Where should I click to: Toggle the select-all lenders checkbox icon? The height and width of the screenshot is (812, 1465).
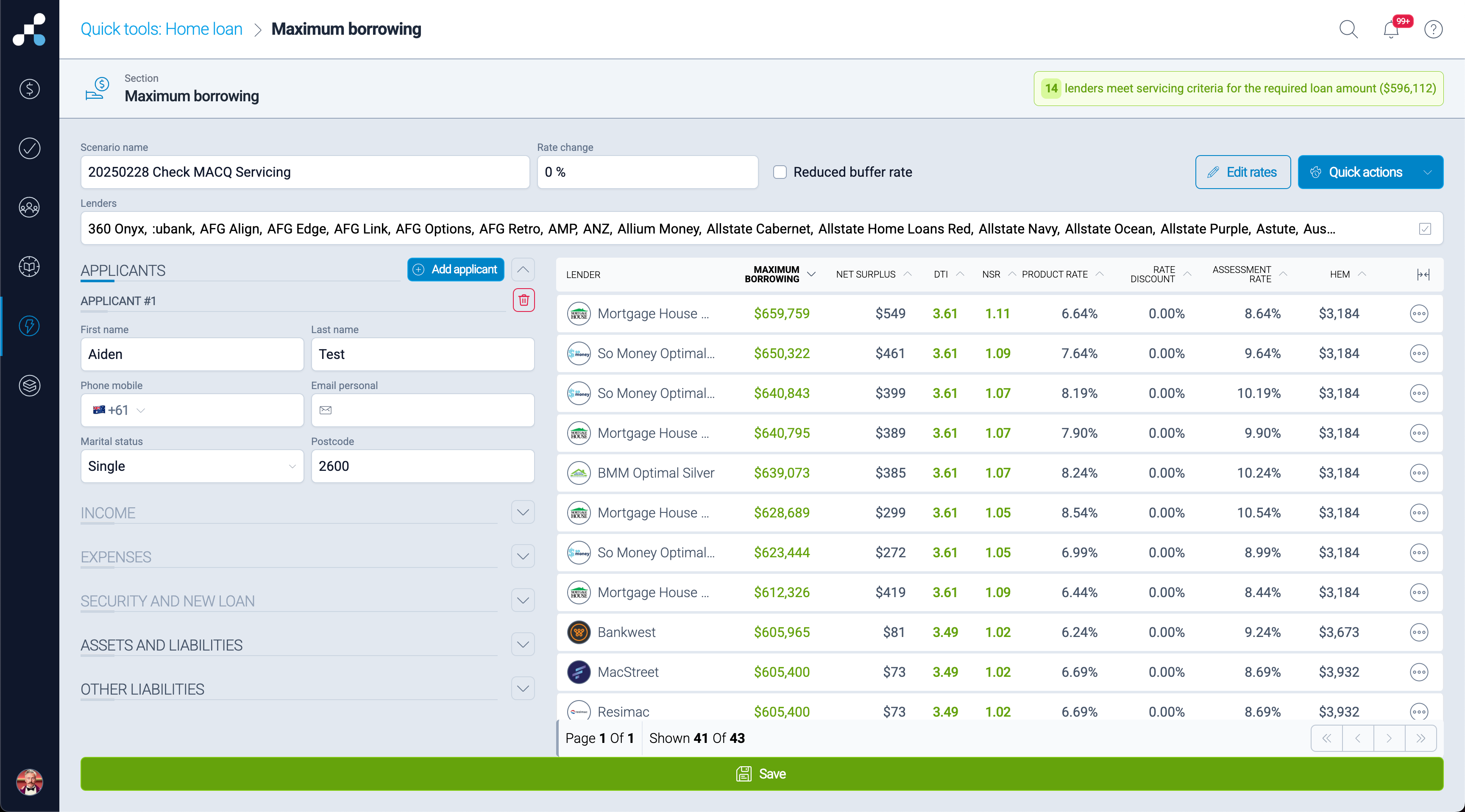point(1425,228)
